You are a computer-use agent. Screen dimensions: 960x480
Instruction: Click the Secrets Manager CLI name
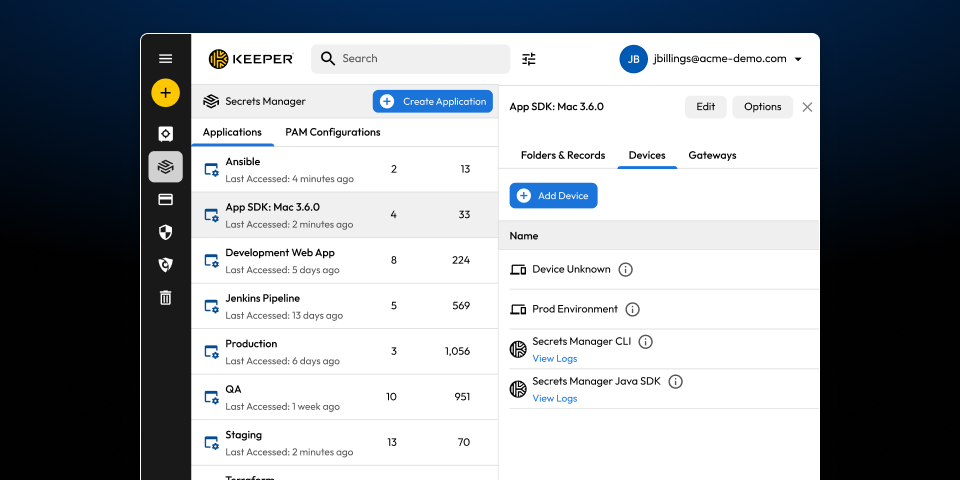pyautogui.click(x=582, y=342)
